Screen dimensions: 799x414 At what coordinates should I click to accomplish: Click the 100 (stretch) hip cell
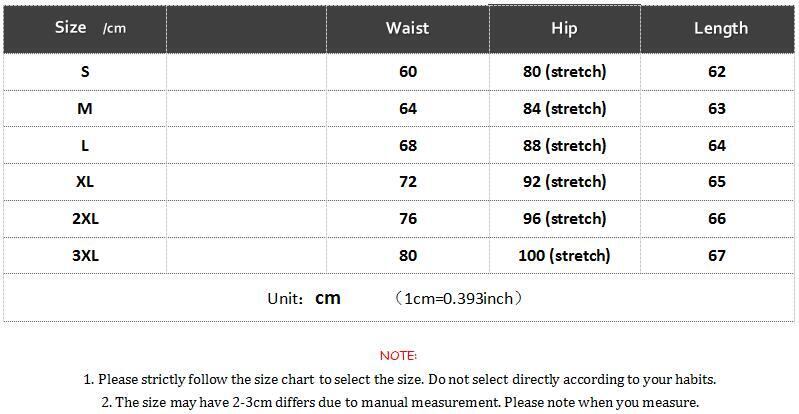point(564,255)
